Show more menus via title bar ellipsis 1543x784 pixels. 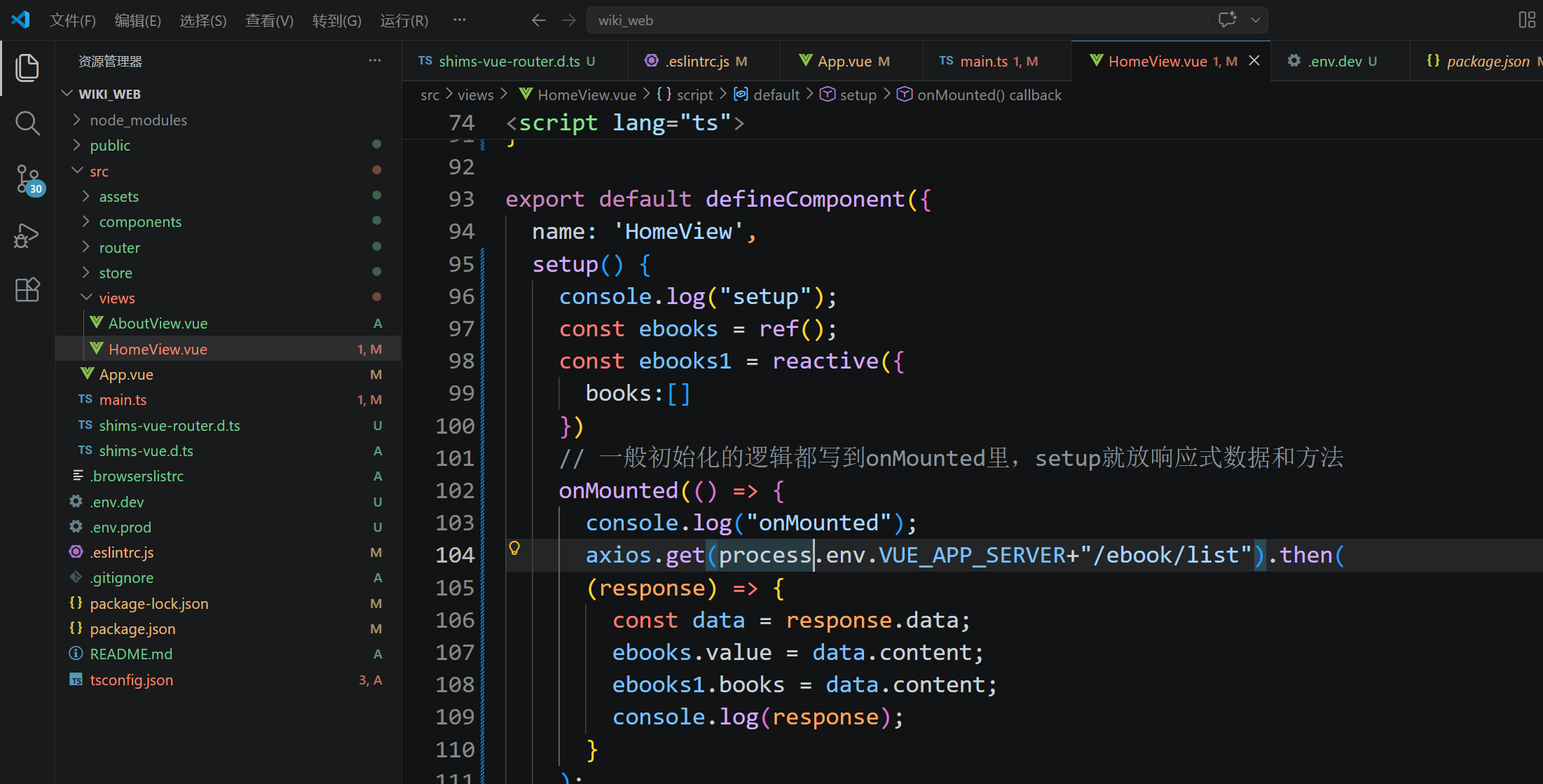[x=460, y=20]
